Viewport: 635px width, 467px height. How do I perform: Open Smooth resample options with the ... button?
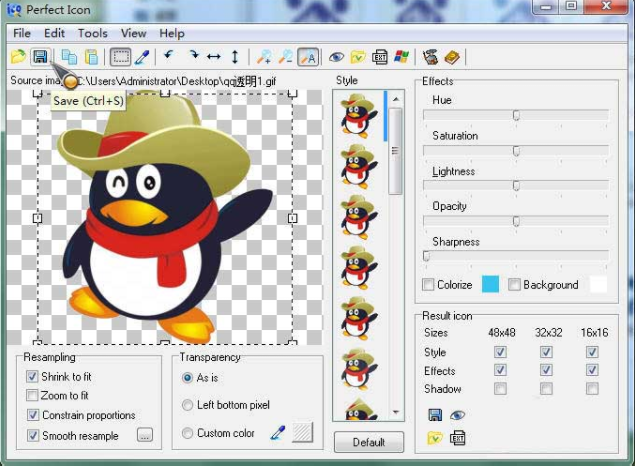coord(145,435)
